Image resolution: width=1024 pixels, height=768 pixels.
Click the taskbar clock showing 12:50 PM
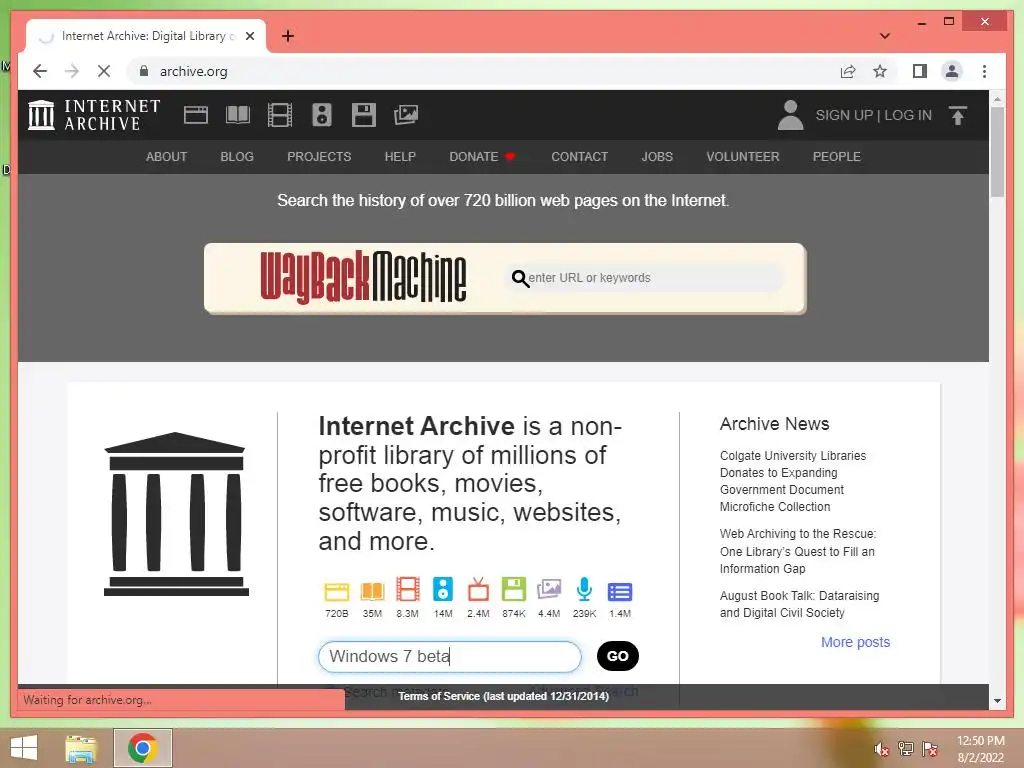coord(980,749)
